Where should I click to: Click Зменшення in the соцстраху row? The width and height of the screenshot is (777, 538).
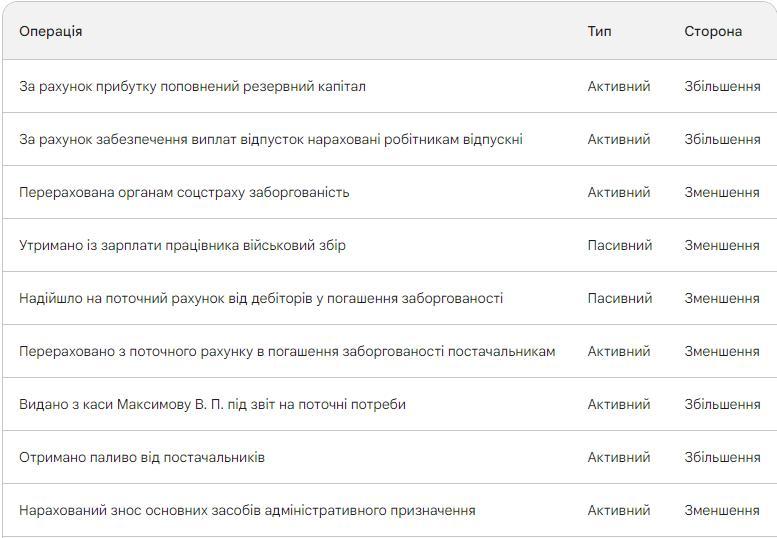(722, 192)
